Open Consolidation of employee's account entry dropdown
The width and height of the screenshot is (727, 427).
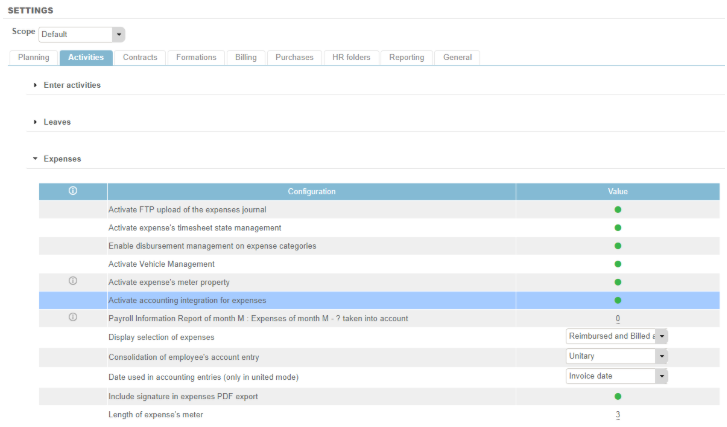click(661, 356)
